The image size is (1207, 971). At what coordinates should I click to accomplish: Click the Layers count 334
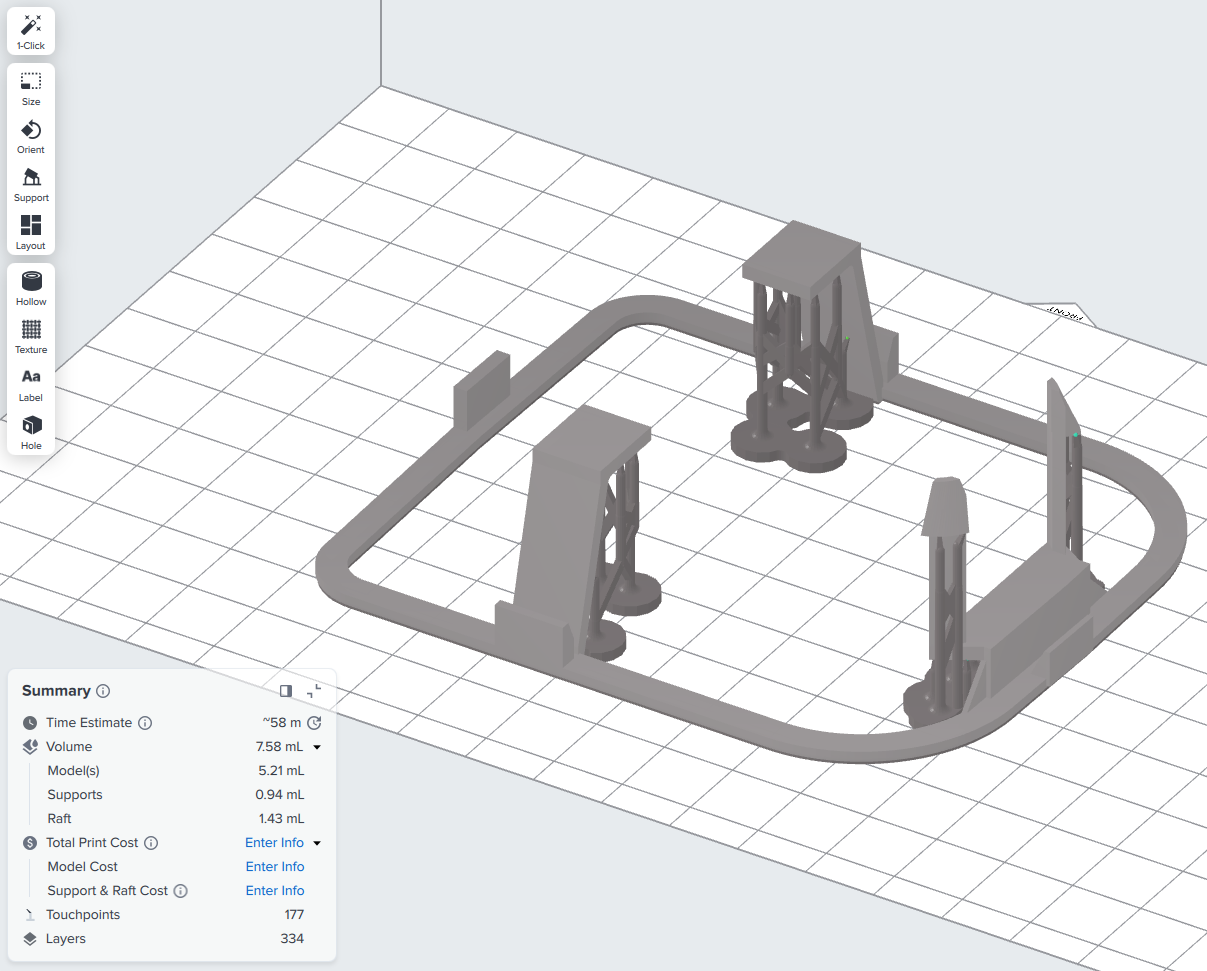coord(293,939)
